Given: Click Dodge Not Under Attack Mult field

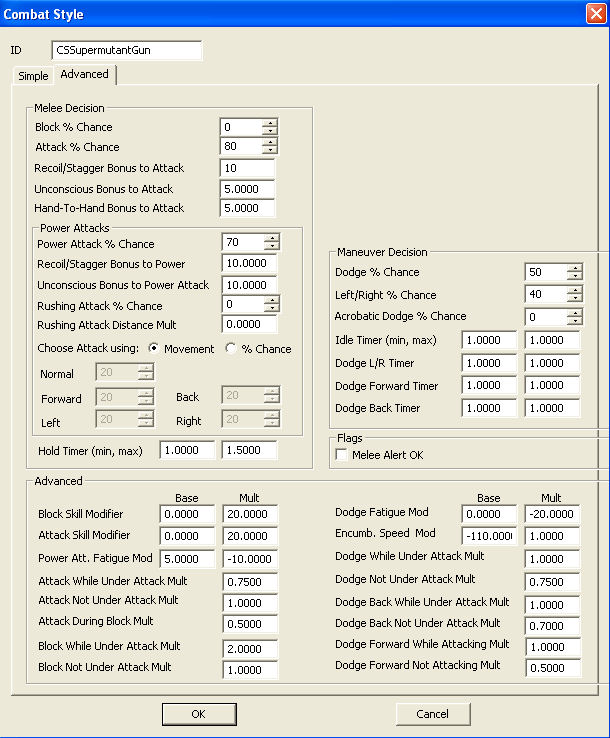Looking at the screenshot, I should point(553,582).
